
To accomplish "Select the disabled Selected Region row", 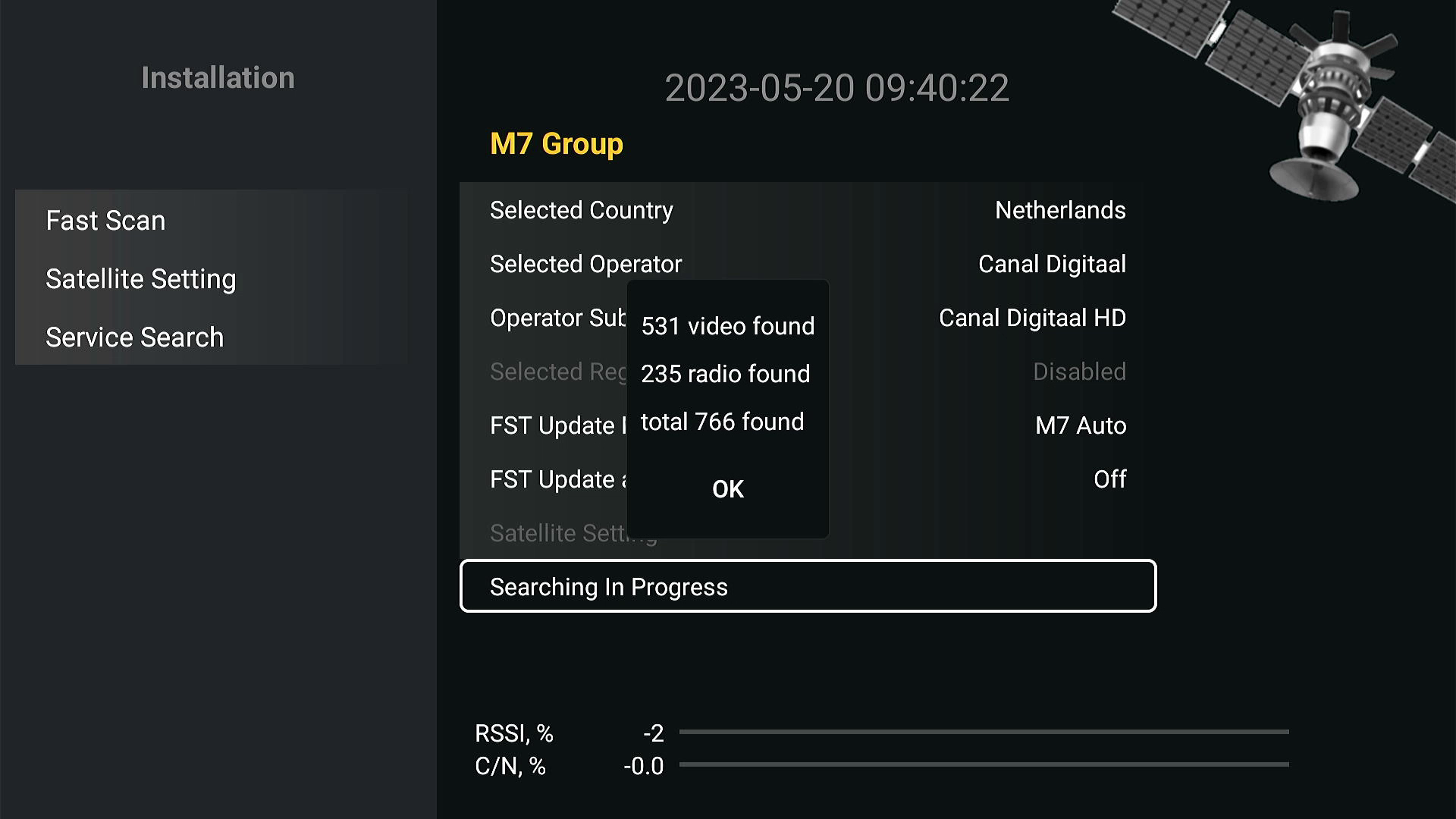I will (808, 372).
